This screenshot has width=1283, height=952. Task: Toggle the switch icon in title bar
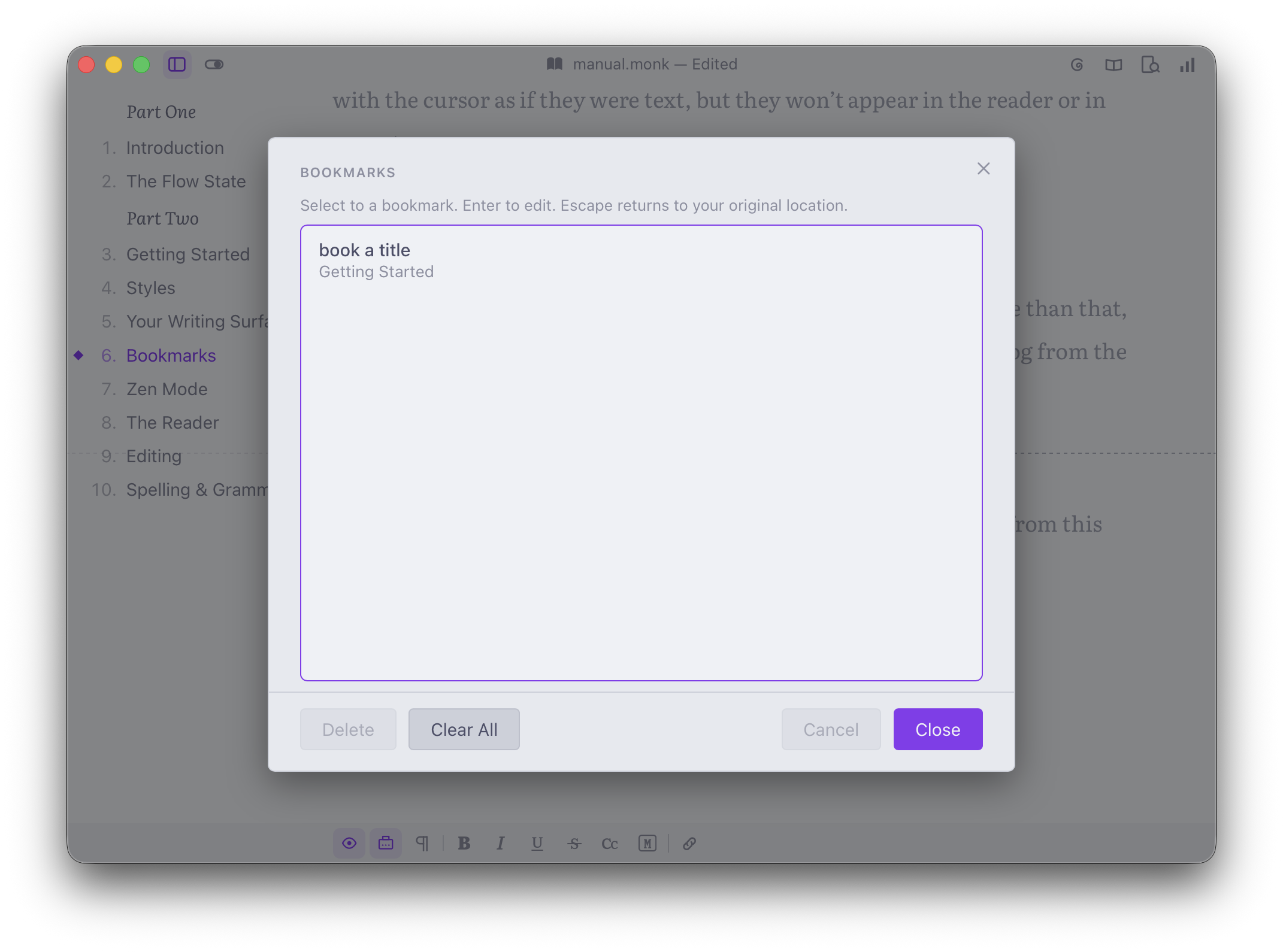tap(214, 65)
